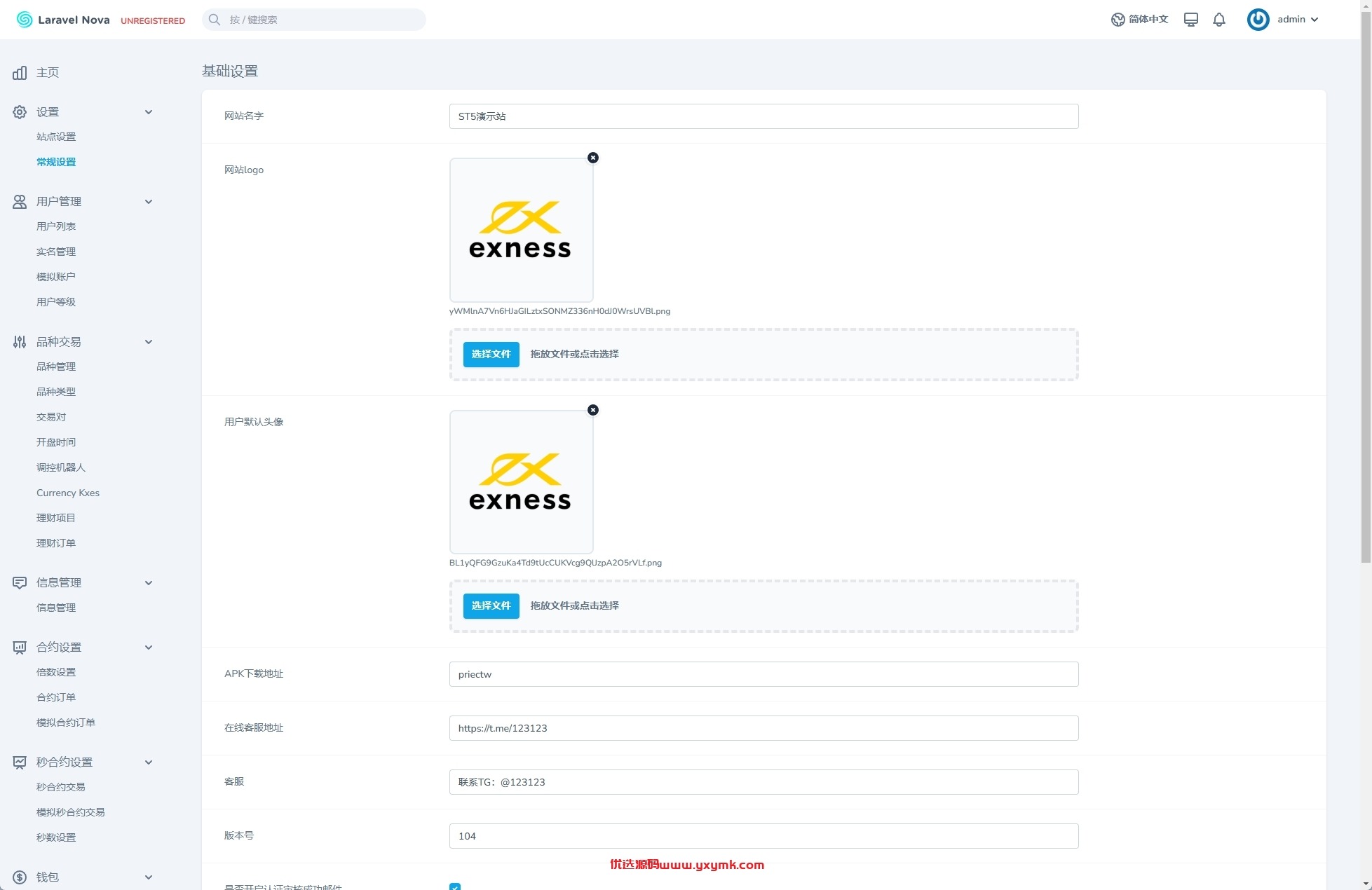Click the home chart icon
1372x890 pixels.
[20, 73]
